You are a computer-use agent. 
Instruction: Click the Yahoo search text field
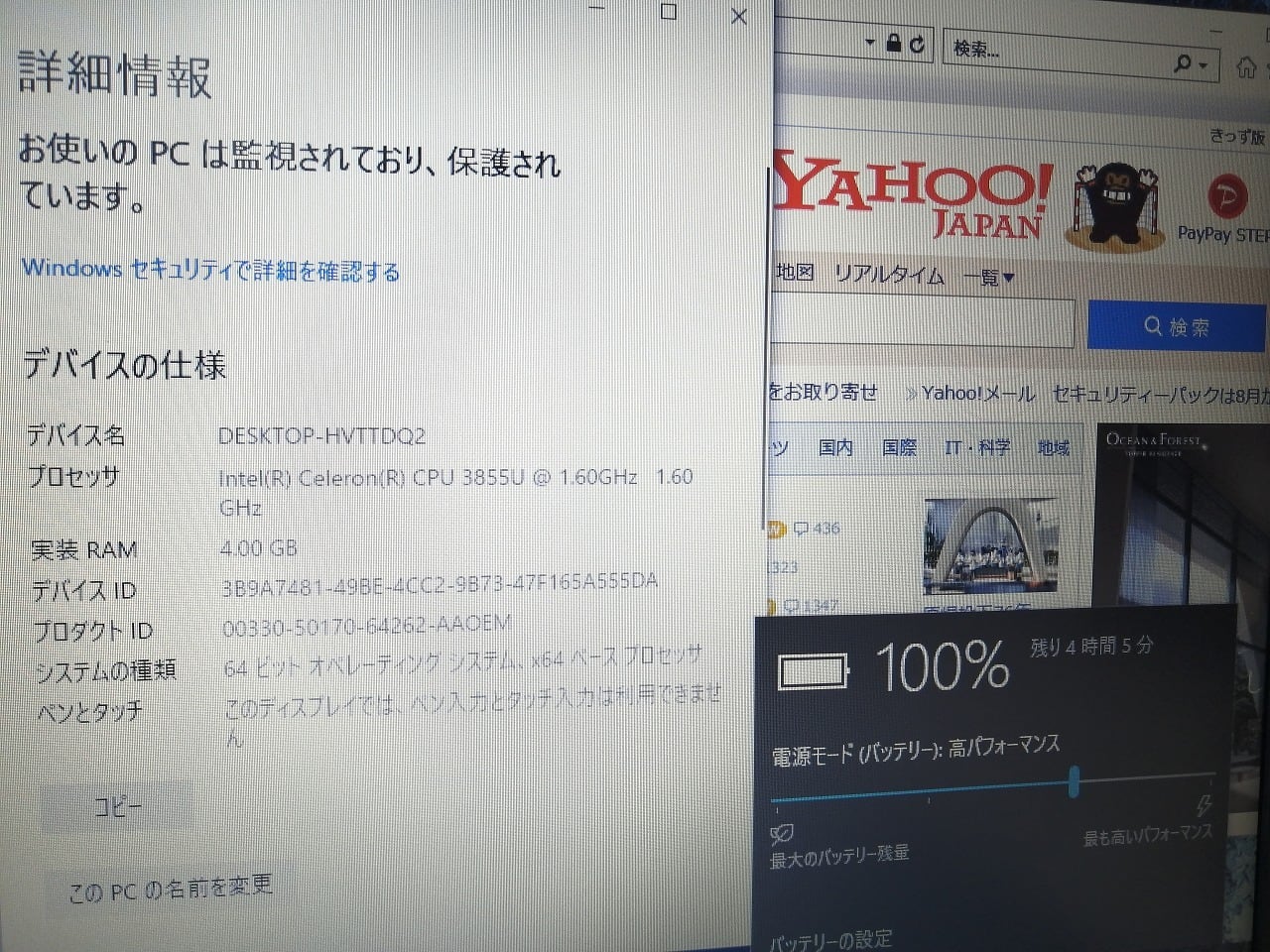pyautogui.click(x=923, y=322)
